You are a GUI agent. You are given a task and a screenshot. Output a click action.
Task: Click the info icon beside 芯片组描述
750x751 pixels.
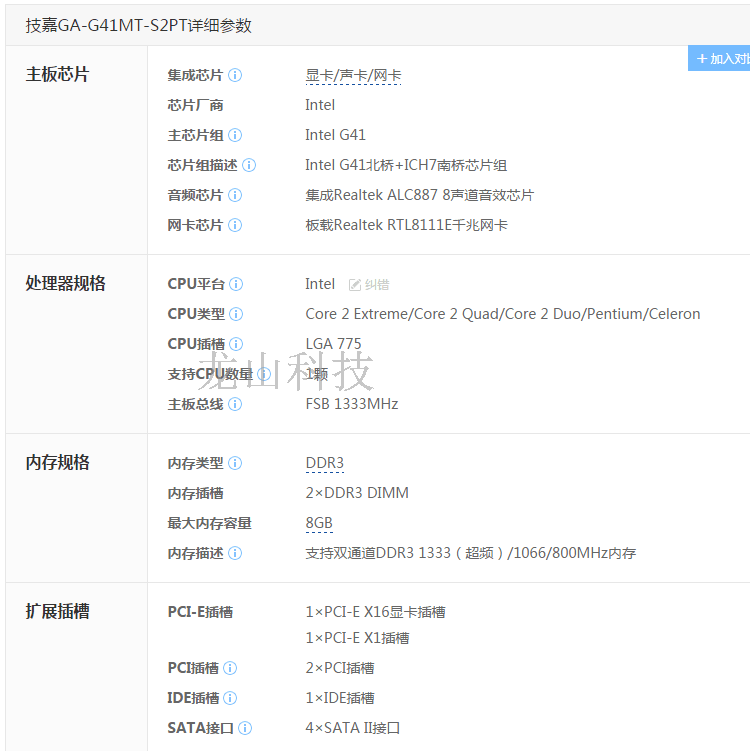[249, 165]
